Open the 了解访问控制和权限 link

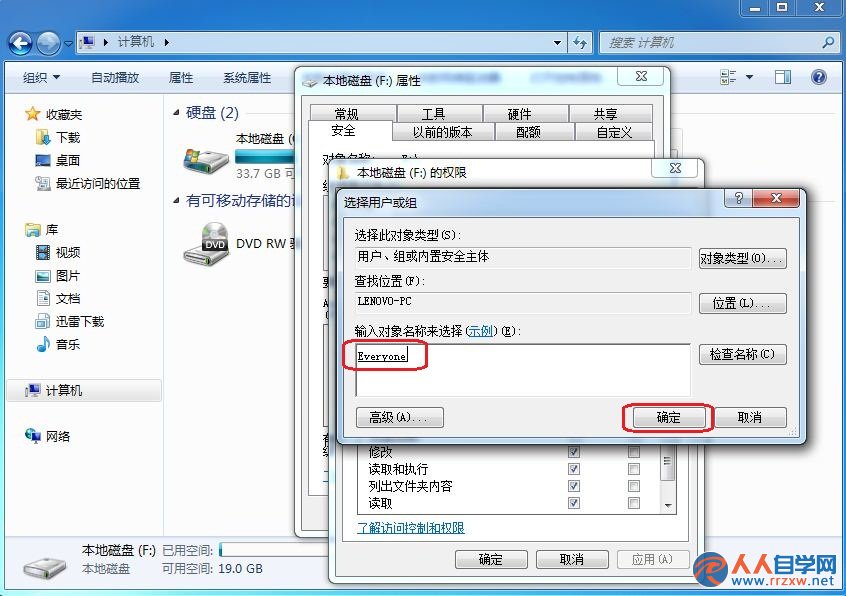click(411, 528)
